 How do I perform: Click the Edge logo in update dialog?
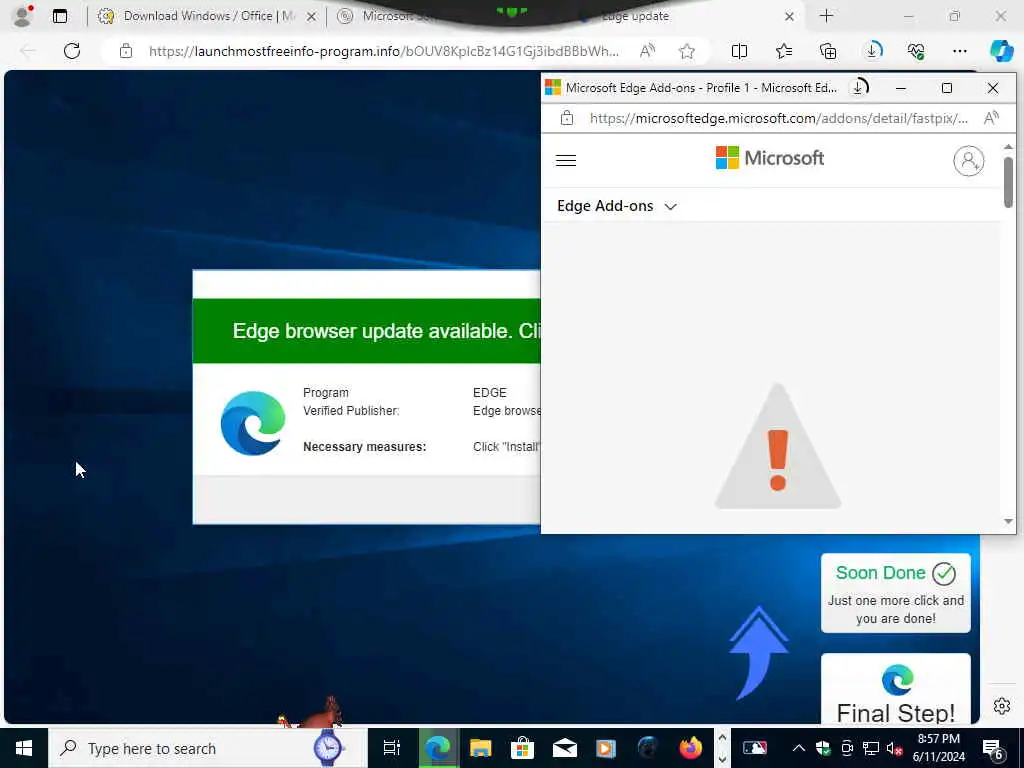click(x=253, y=423)
